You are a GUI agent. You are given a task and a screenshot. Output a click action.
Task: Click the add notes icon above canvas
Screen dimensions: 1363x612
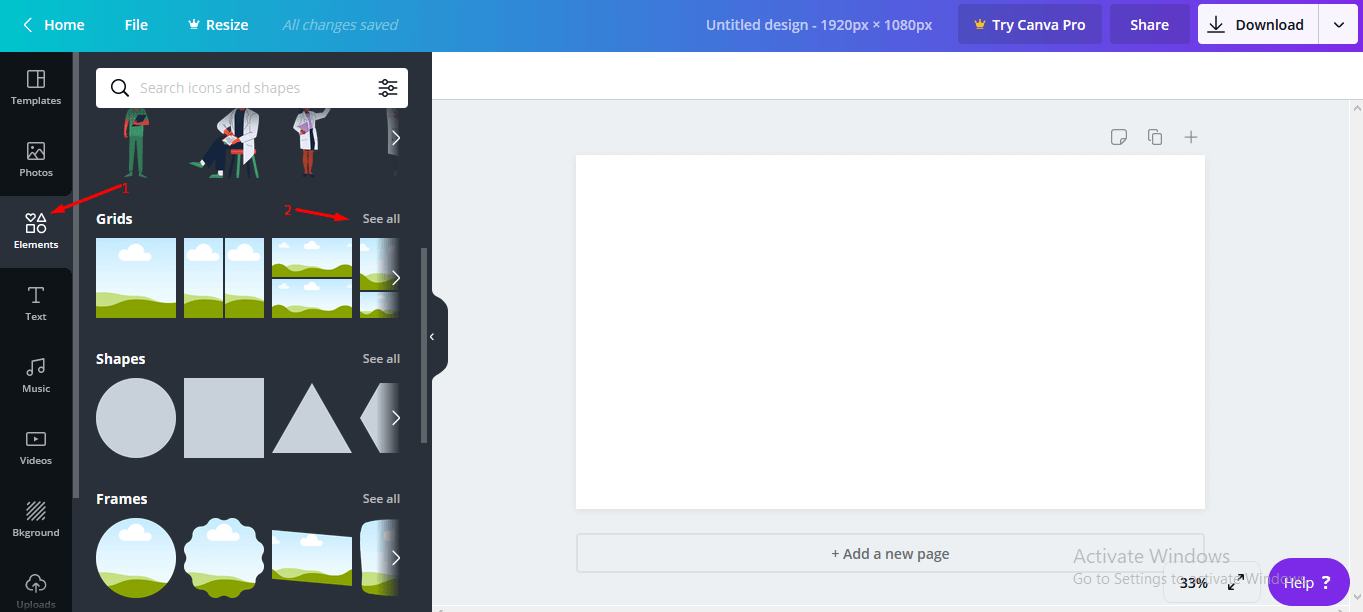[x=1119, y=137]
